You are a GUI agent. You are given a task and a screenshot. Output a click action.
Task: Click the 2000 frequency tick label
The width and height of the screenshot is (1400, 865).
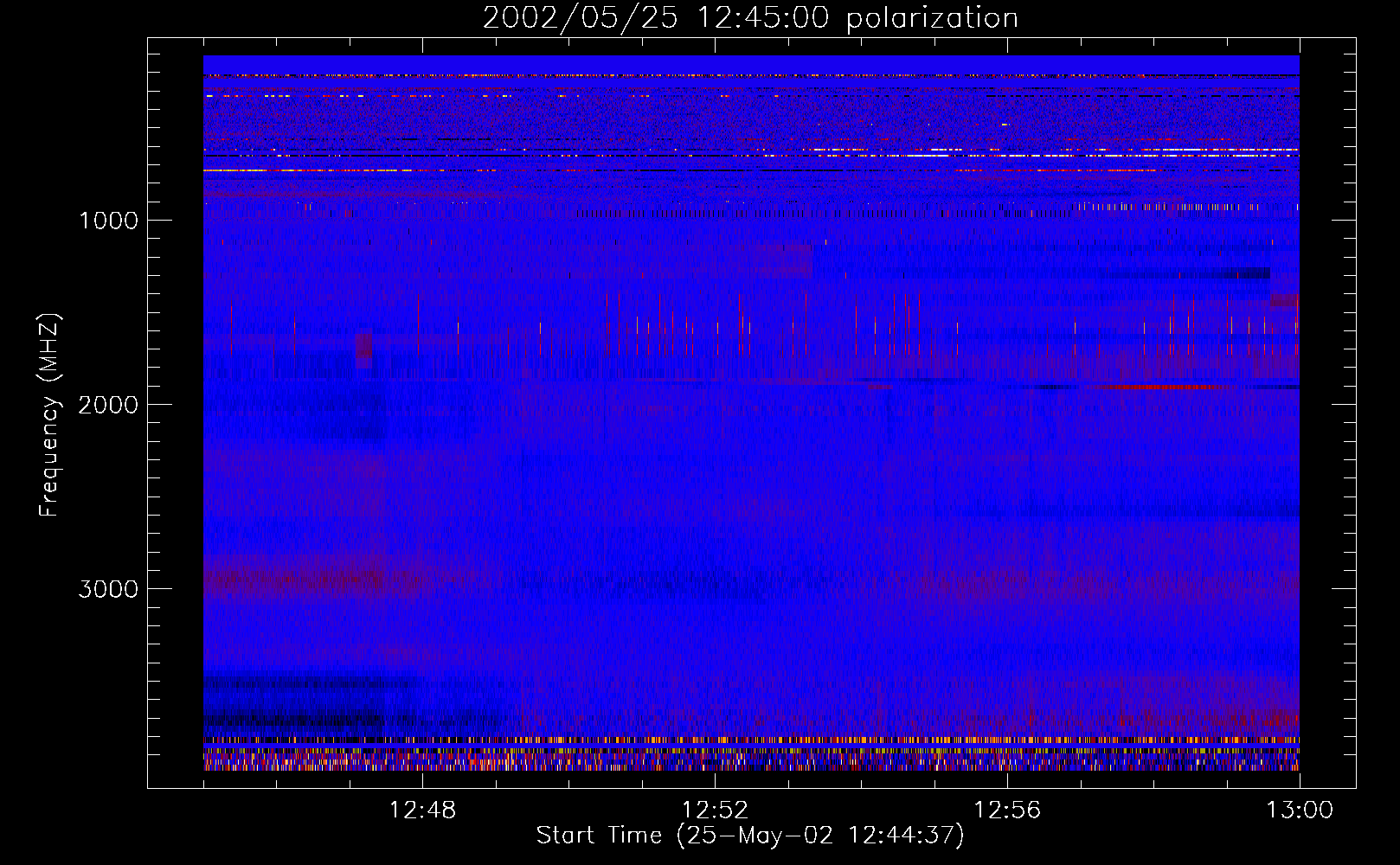(109, 404)
